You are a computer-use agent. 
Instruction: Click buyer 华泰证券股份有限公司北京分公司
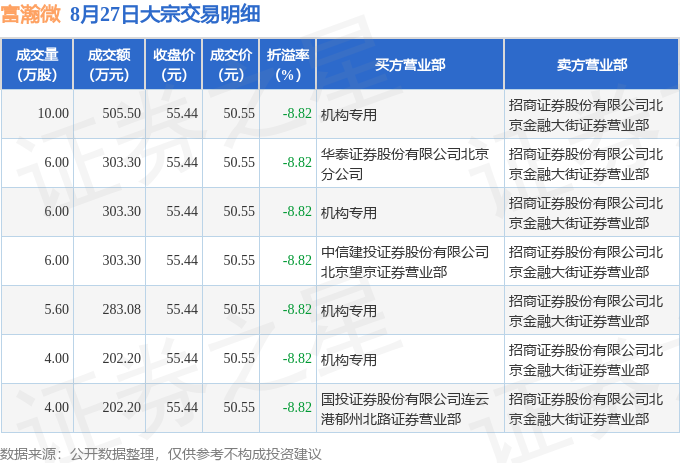(x=405, y=164)
